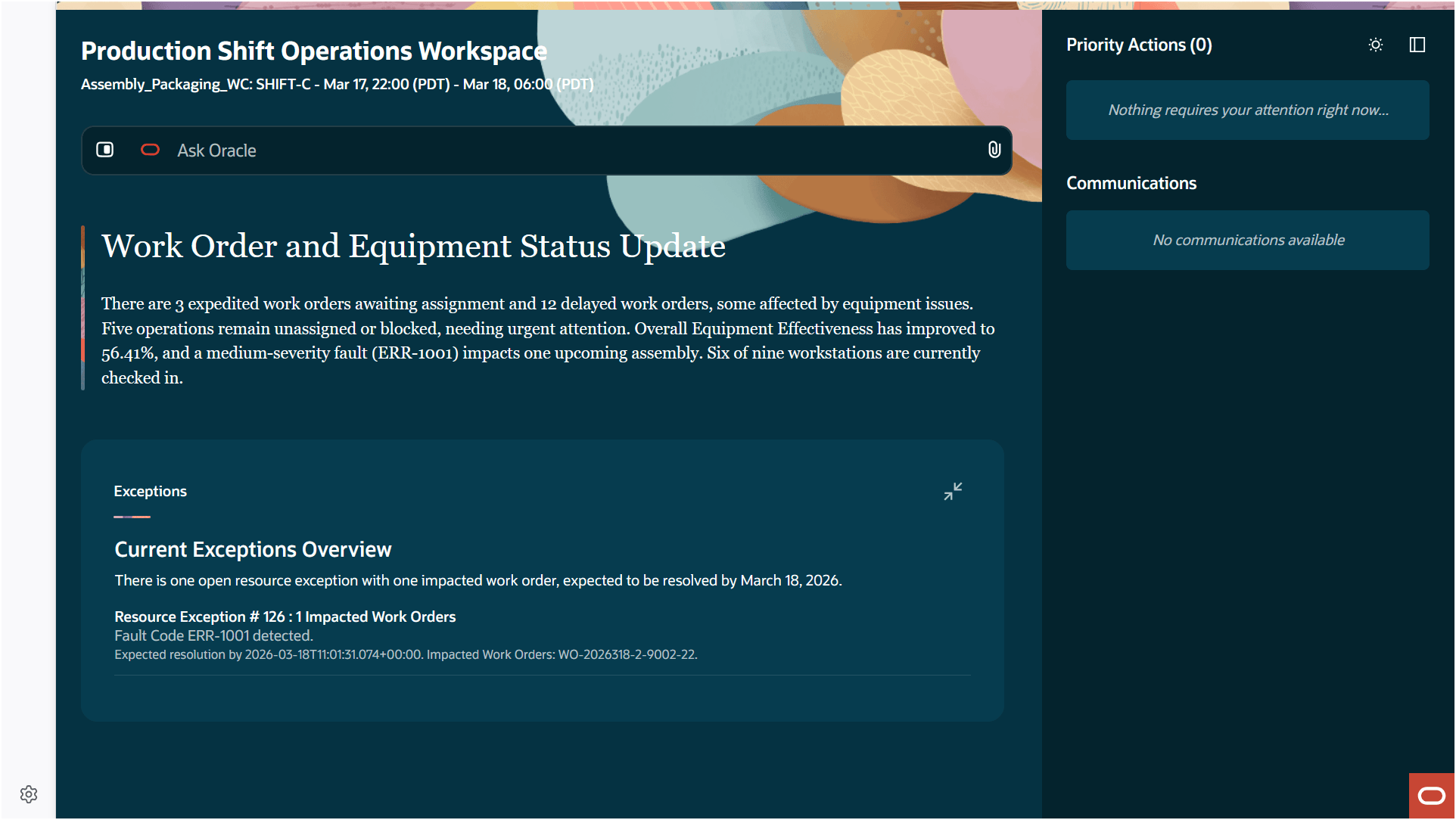Click the sidebar icon inside the Ask Oracle bar

(105, 150)
